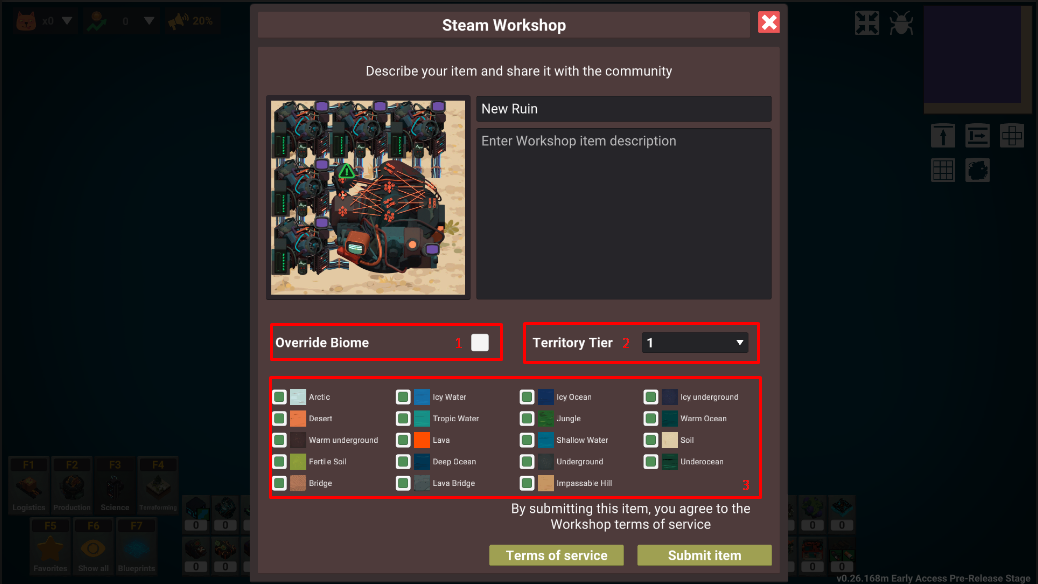The width and height of the screenshot is (1038, 584).
Task: Toggle the Jungle biome checkbox
Action: point(527,418)
